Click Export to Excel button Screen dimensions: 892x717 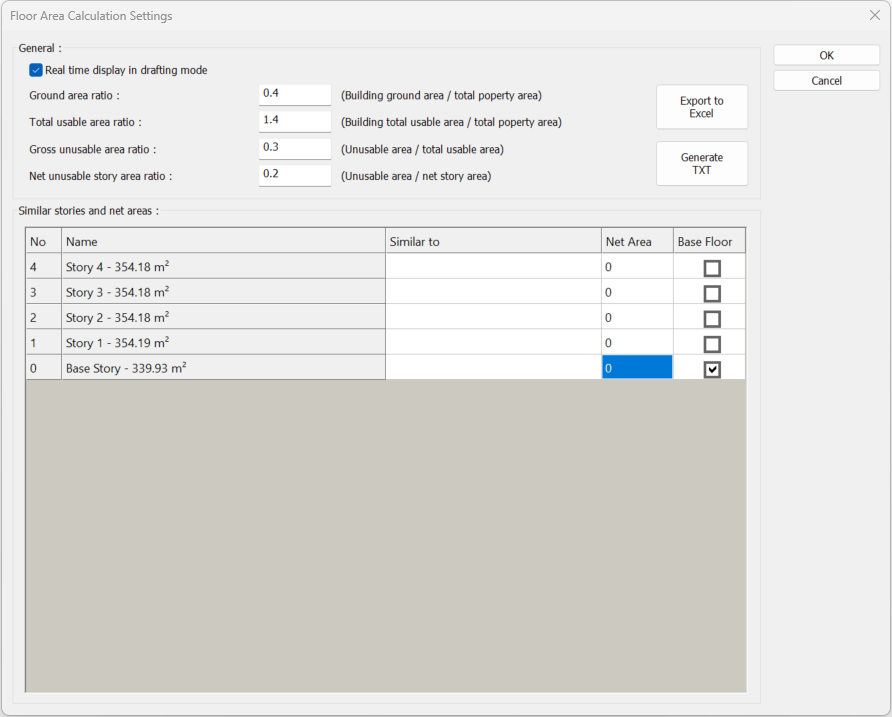701,107
